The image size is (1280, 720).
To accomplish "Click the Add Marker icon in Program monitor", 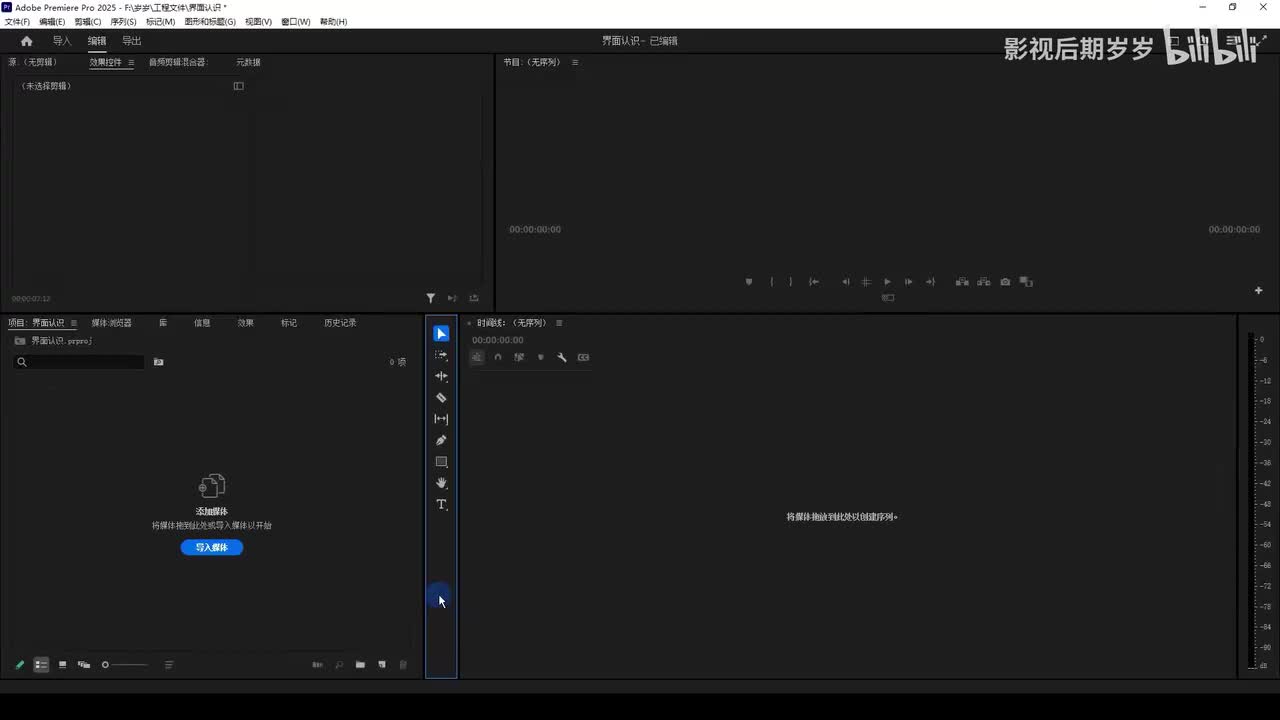I will tap(749, 282).
